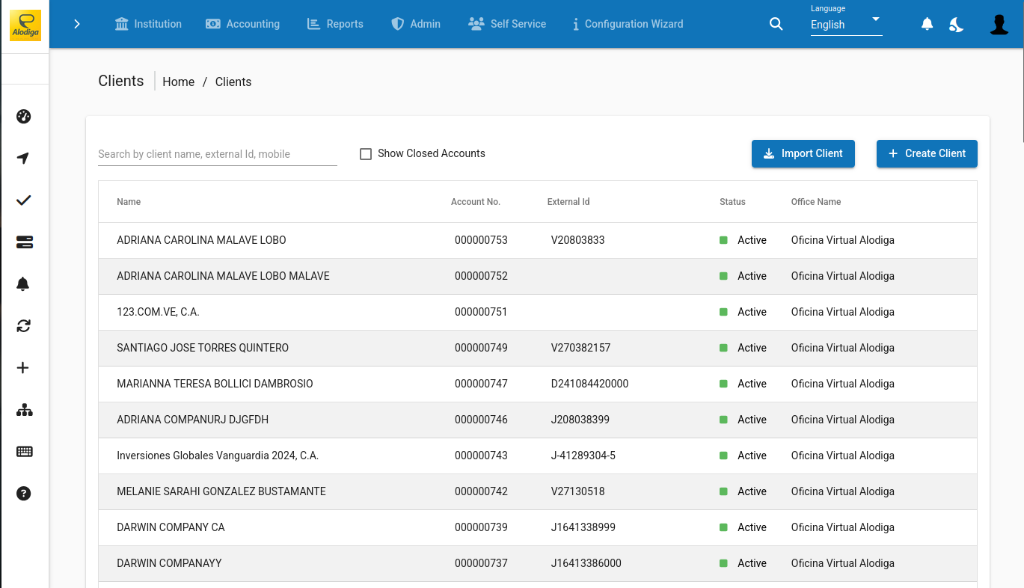Collapse the sidebar with the chevron arrow
Viewport: 1024px width, 588px height.
tap(77, 23)
